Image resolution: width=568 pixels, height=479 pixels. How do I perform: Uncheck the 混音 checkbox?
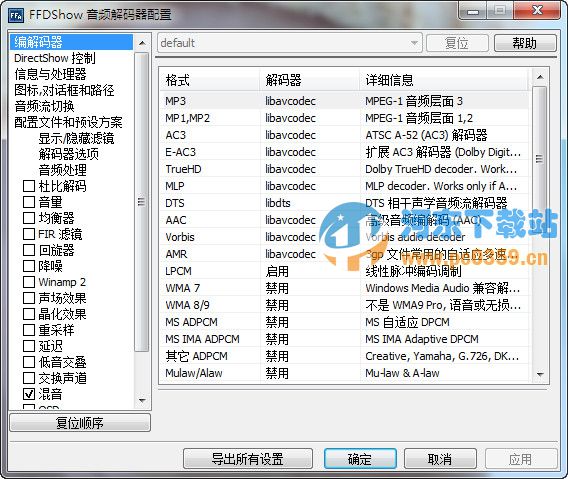pos(29,394)
